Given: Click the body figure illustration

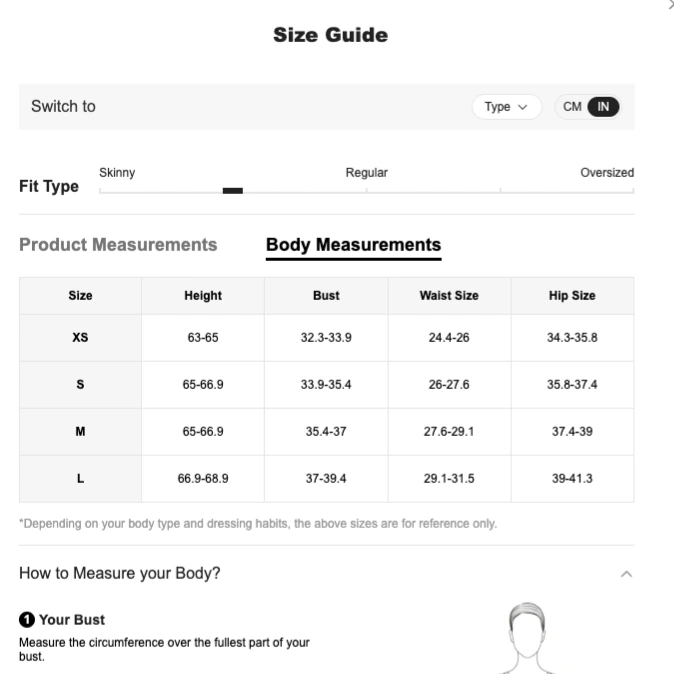Looking at the screenshot, I should pyautogui.click(x=527, y=637).
